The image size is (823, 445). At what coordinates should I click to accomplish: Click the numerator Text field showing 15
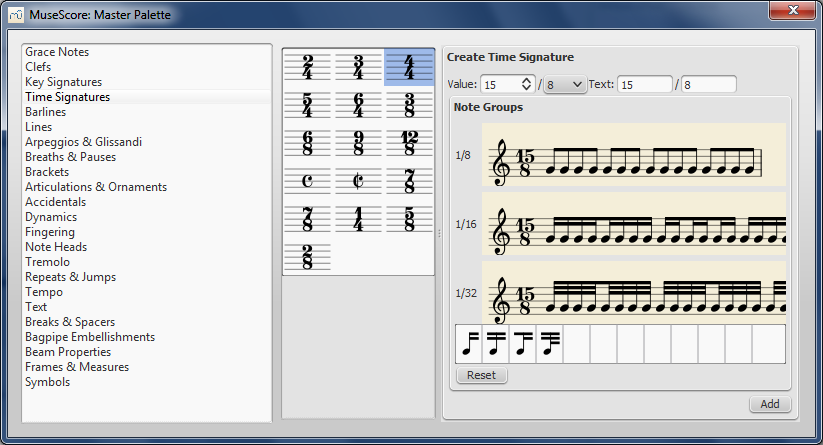tap(645, 84)
